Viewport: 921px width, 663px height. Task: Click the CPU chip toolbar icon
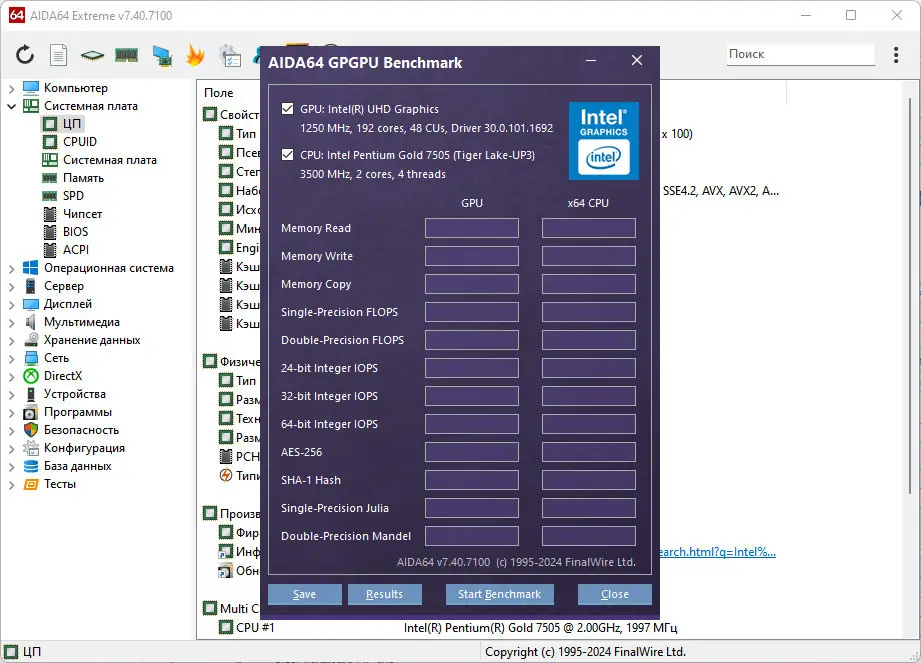coord(92,54)
